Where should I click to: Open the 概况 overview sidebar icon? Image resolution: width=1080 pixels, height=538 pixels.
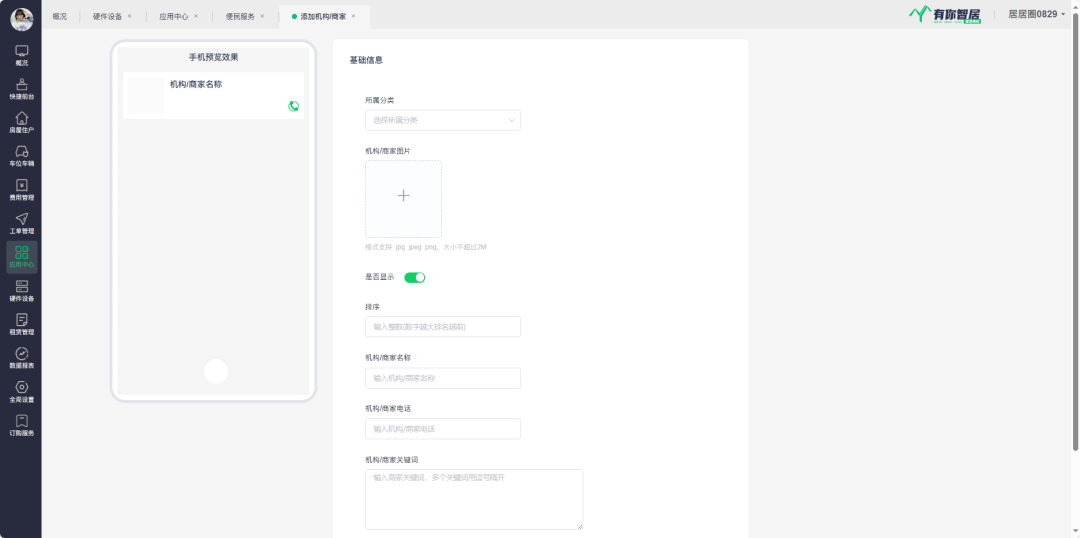[21, 54]
